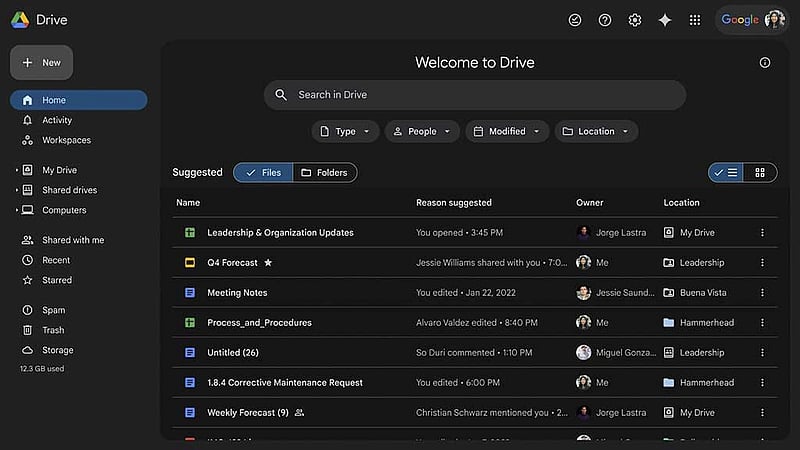The height and width of the screenshot is (450, 800).
Task: Open the Help question mark icon
Action: pos(605,20)
